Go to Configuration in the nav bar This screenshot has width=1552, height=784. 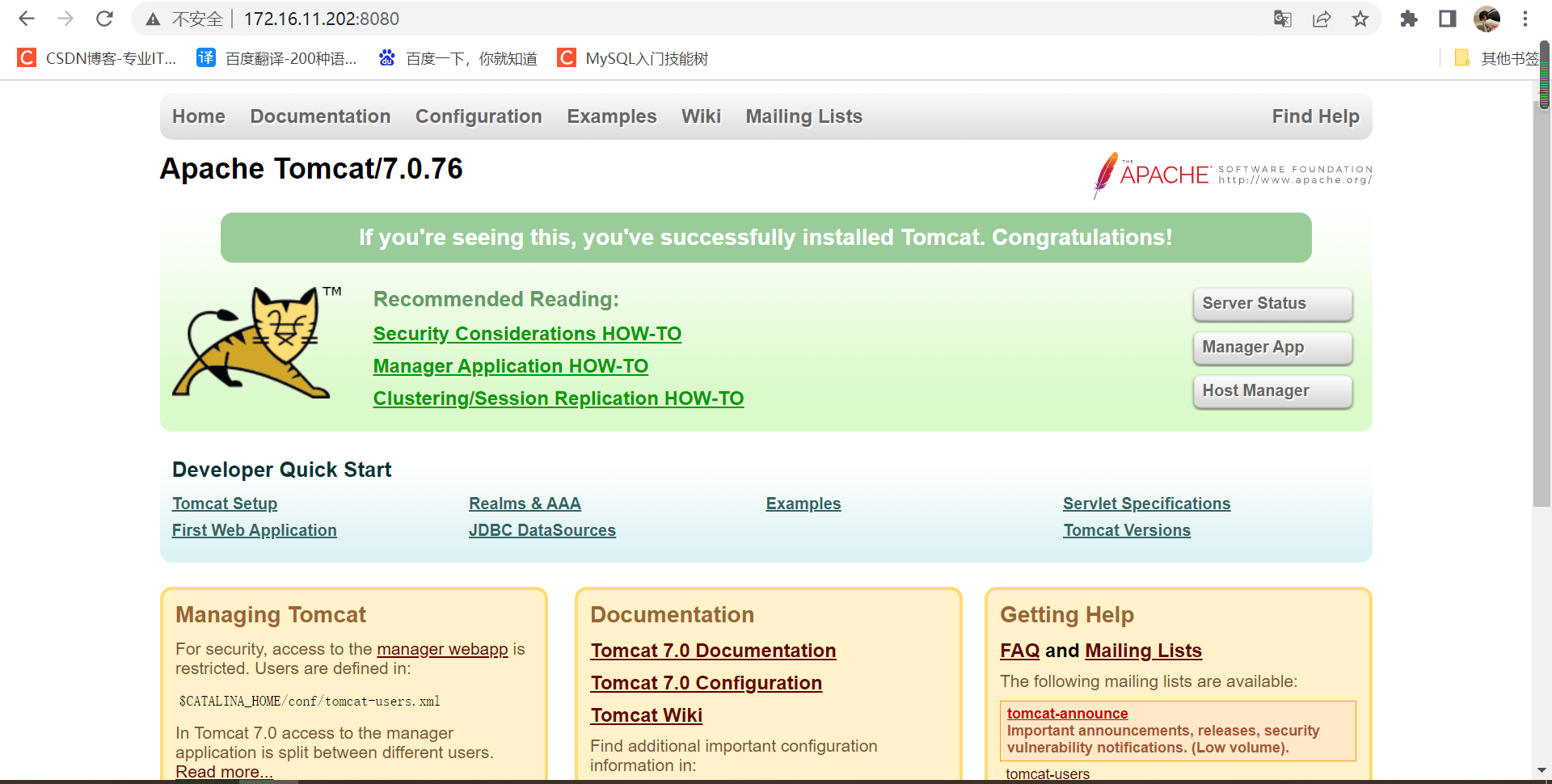click(479, 116)
